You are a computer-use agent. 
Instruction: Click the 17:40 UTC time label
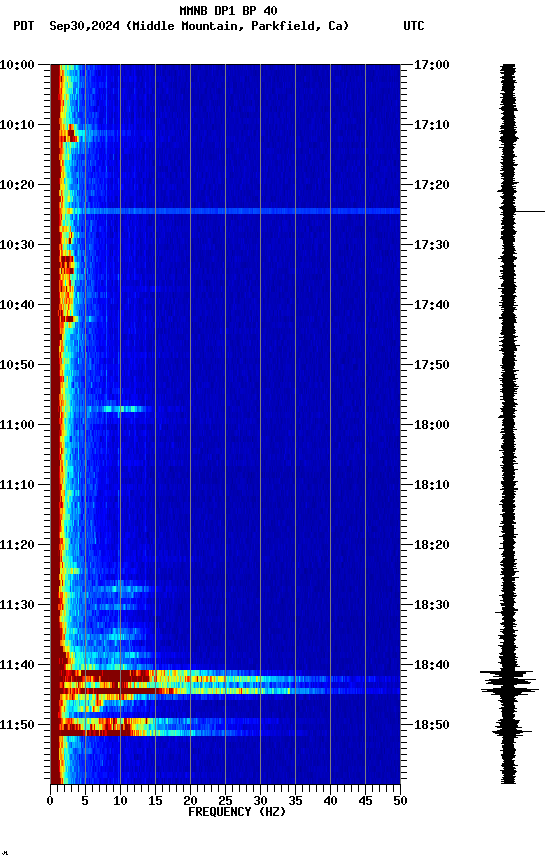pos(432,305)
